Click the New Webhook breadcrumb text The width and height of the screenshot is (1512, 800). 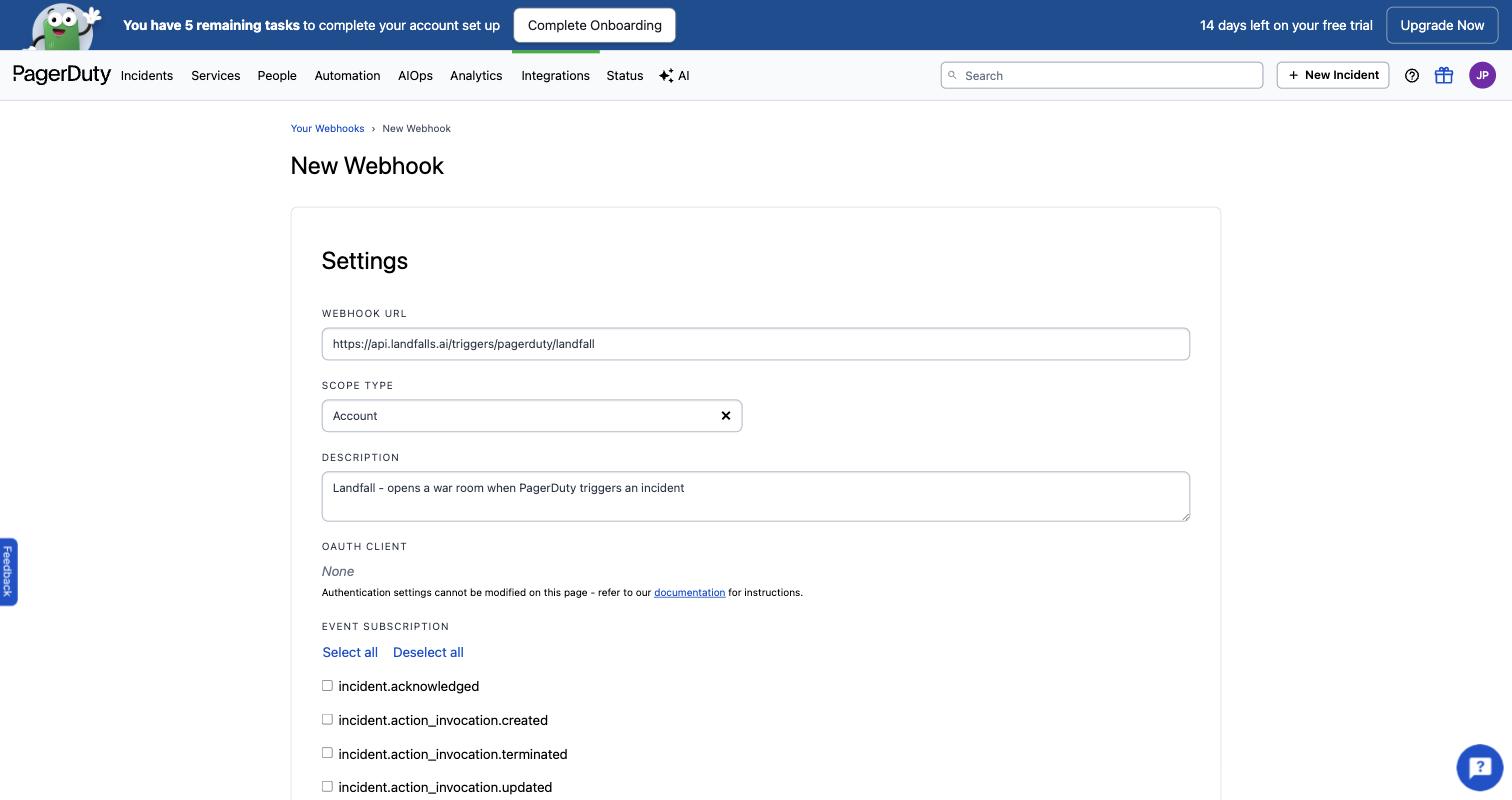tap(416, 129)
